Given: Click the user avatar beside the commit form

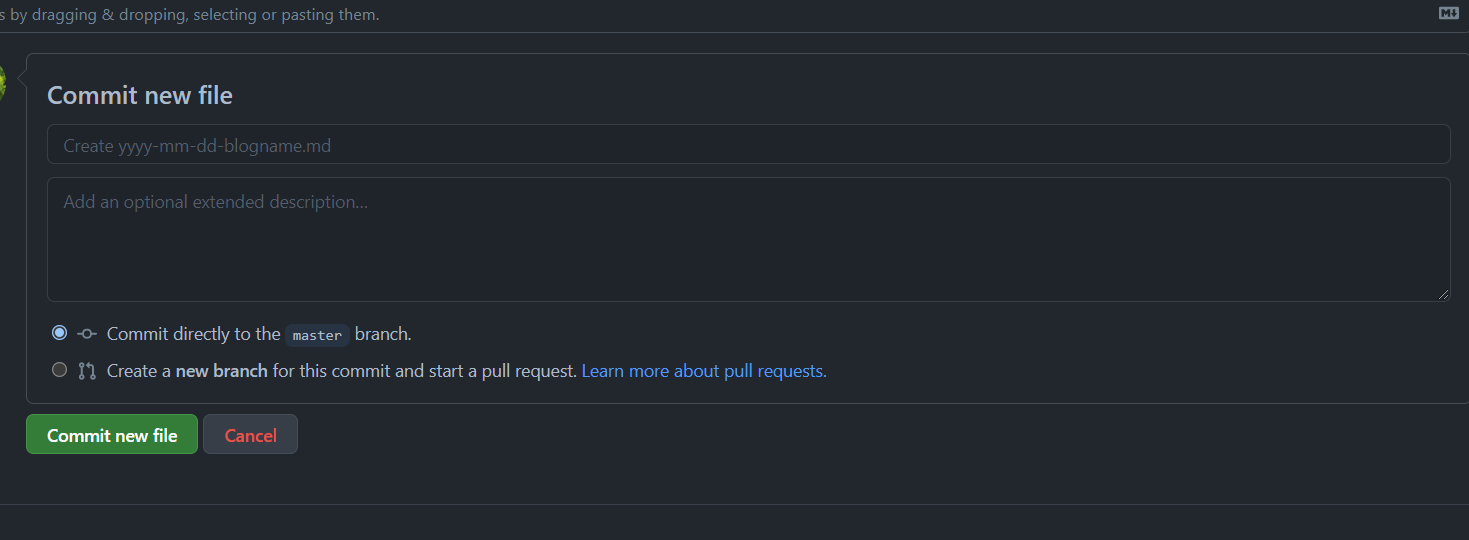Looking at the screenshot, I should point(3,84).
